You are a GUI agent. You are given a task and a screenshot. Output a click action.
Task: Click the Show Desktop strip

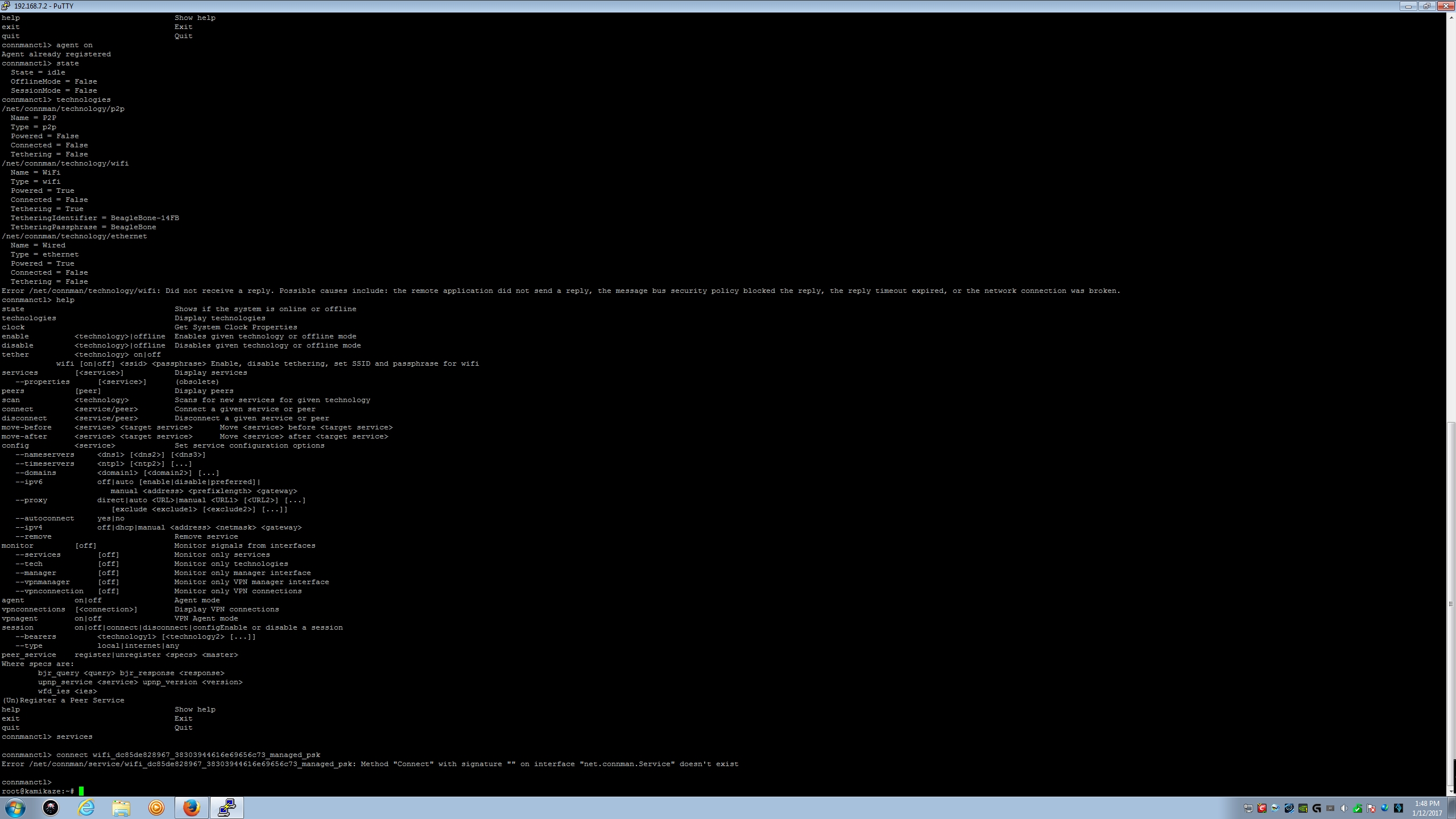coord(1452,808)
